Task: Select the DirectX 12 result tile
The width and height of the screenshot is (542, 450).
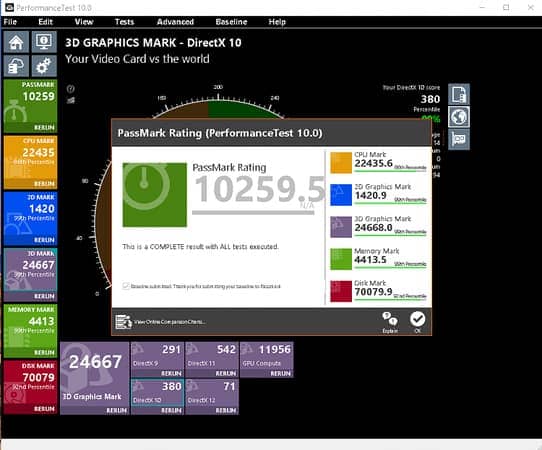Action: tap(212, 396)
